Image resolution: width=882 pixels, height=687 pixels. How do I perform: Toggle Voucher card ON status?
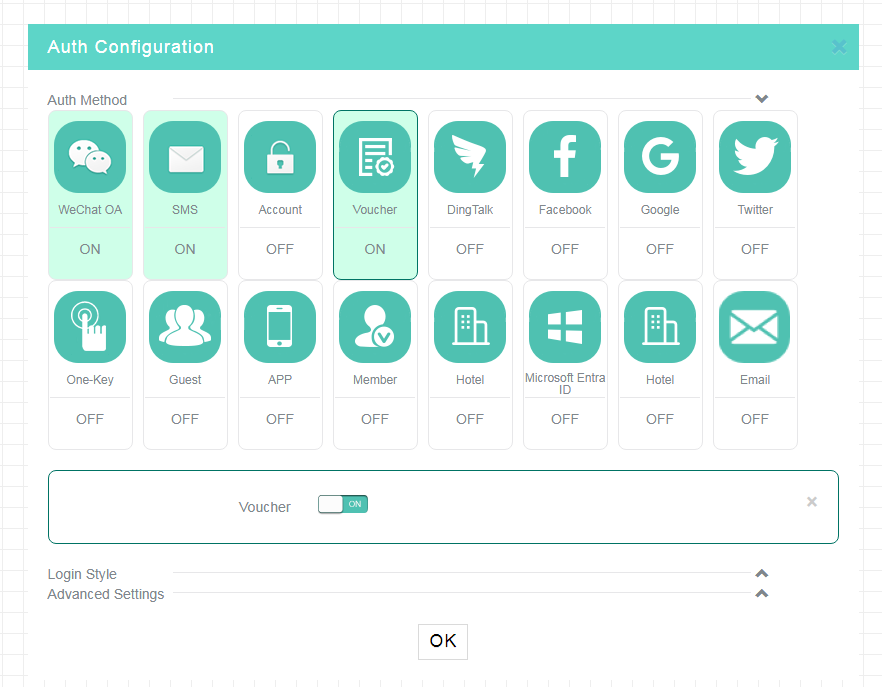click(375, 249)
